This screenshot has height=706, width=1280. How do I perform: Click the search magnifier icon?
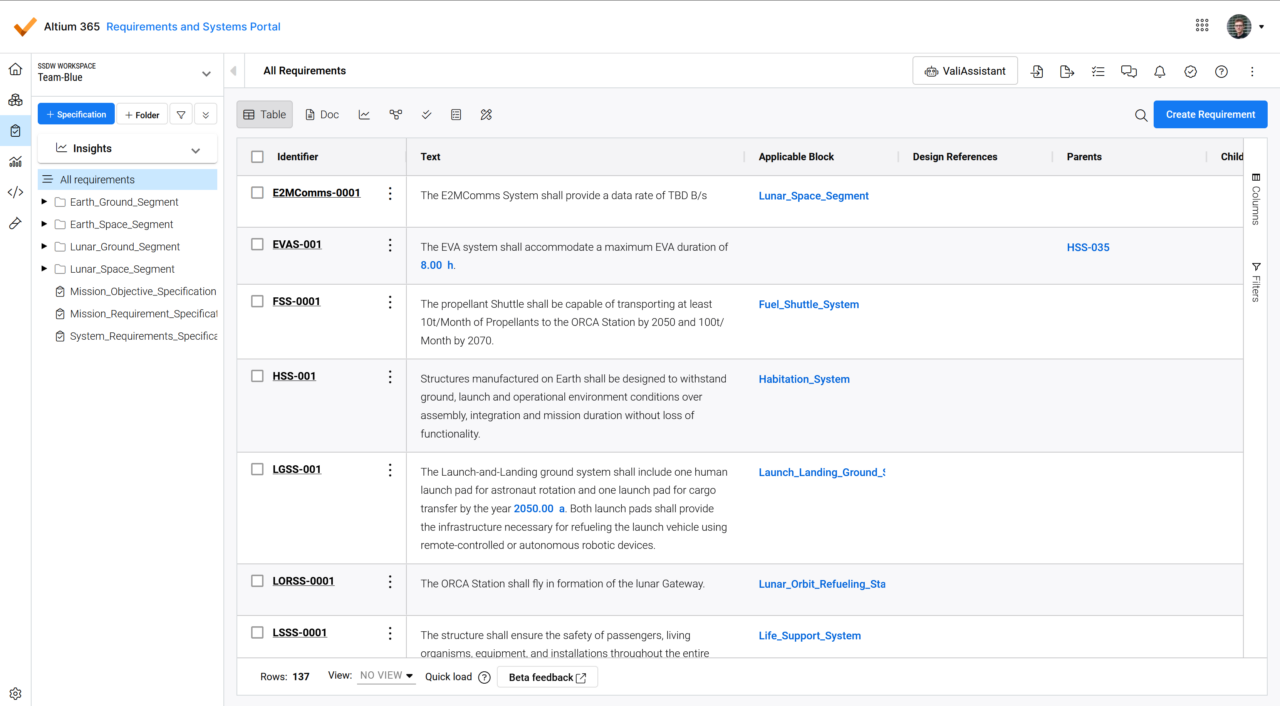pos(1141,115)
